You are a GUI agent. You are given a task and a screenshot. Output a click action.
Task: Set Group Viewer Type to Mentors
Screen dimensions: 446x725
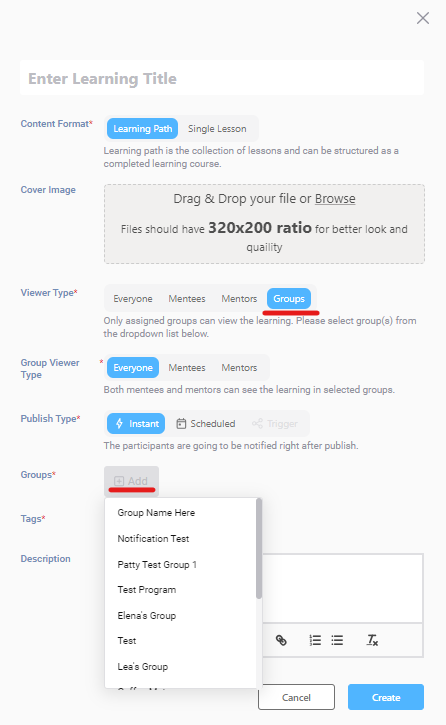[x=239, y=368]
